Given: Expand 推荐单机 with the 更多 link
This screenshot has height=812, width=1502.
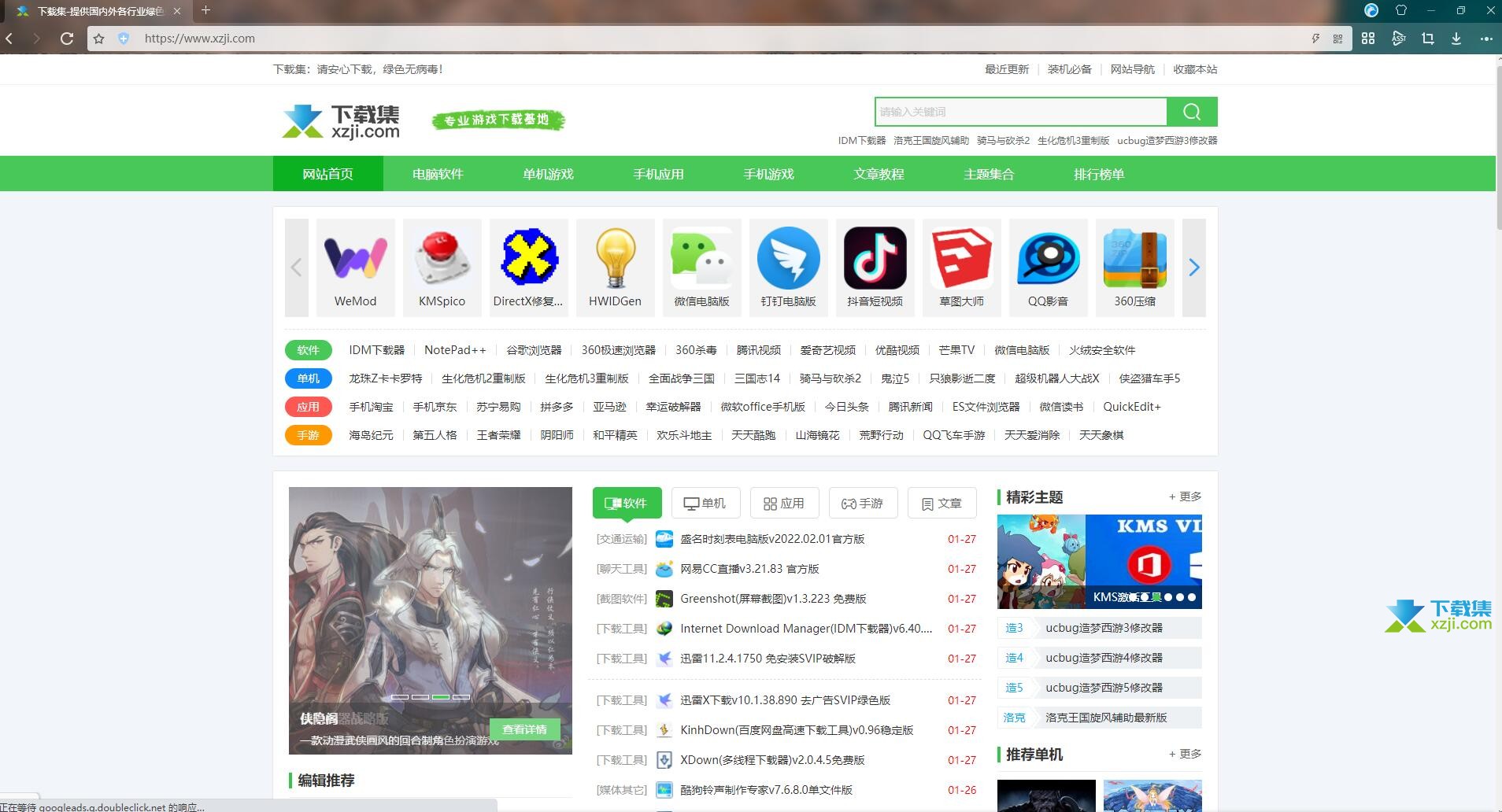Looking at the screenshot, I should tap(1185, 754).
